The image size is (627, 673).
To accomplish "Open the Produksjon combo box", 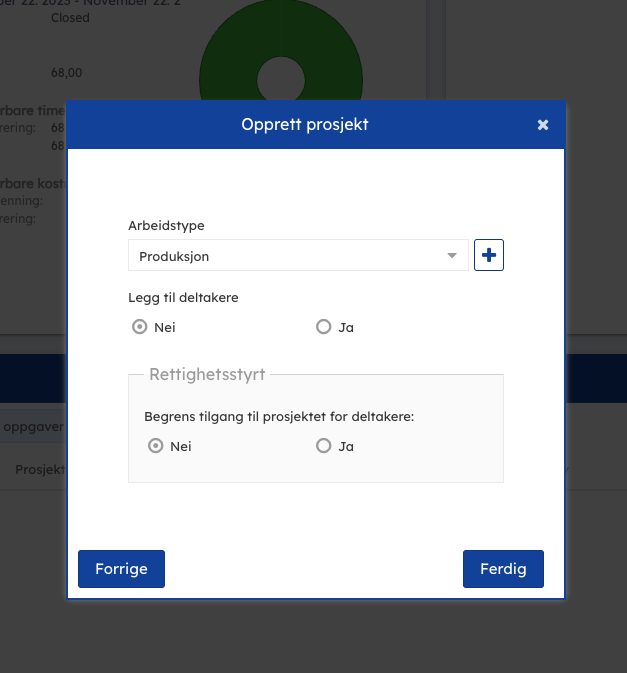I will (x=290, y=256).
